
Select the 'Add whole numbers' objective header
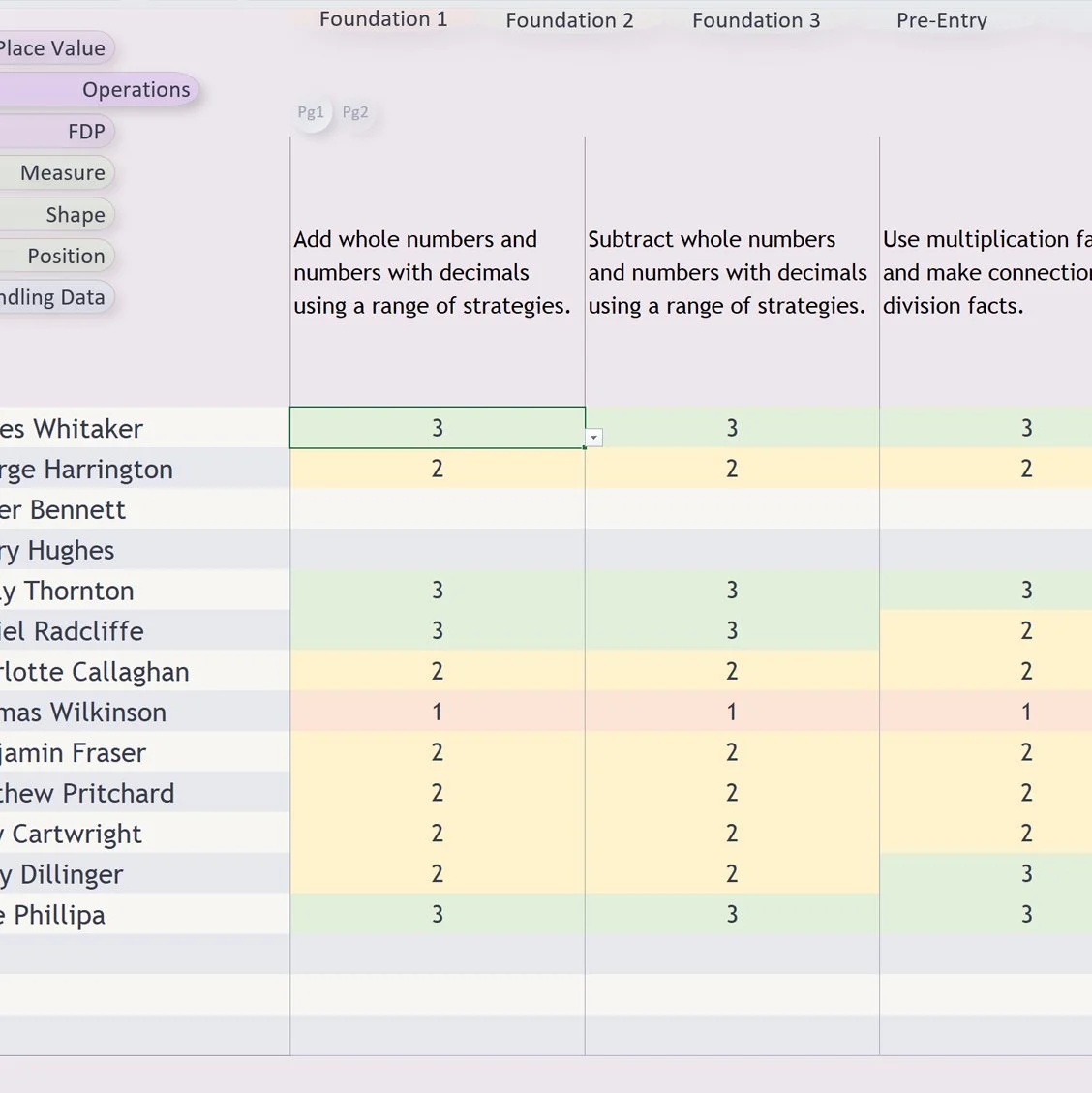(437, 272)
